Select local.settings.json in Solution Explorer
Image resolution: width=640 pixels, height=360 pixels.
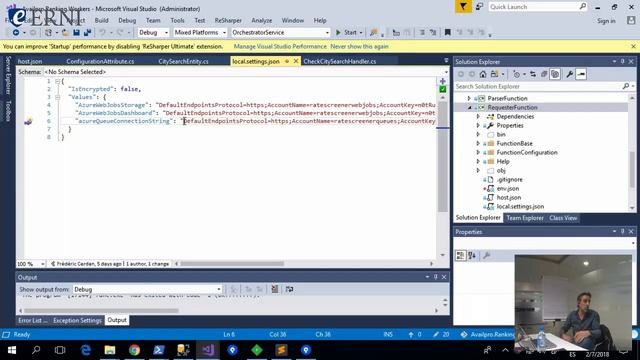coord(520,207)
